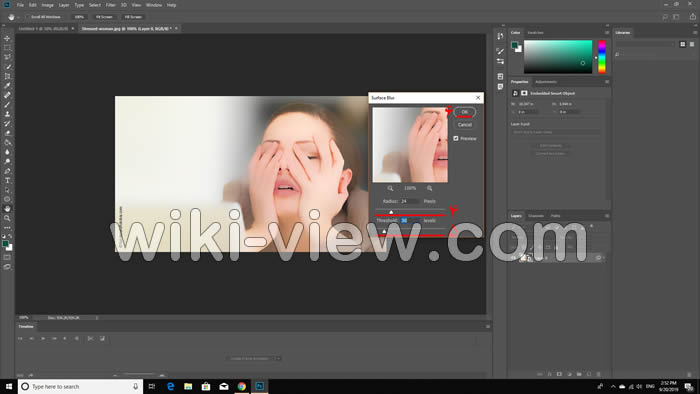The image size is (700, 394).
Task: Click the foreground color swatch in toolbar
Action: tap(5, 244)
